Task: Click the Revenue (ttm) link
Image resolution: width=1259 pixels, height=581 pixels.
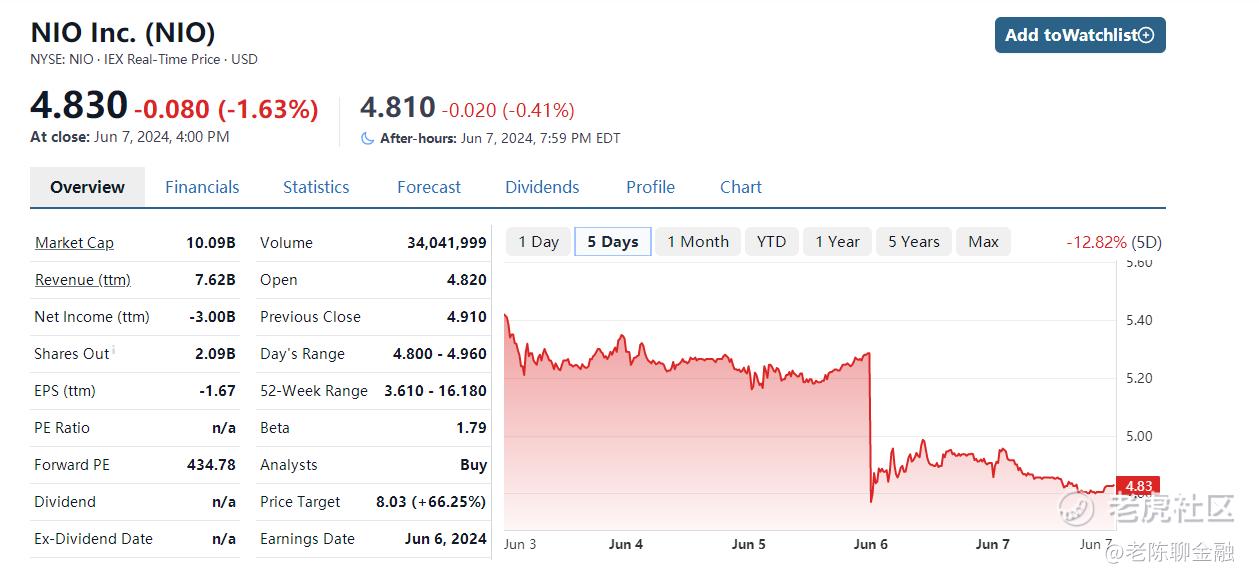Action: [x=83, y=280]
